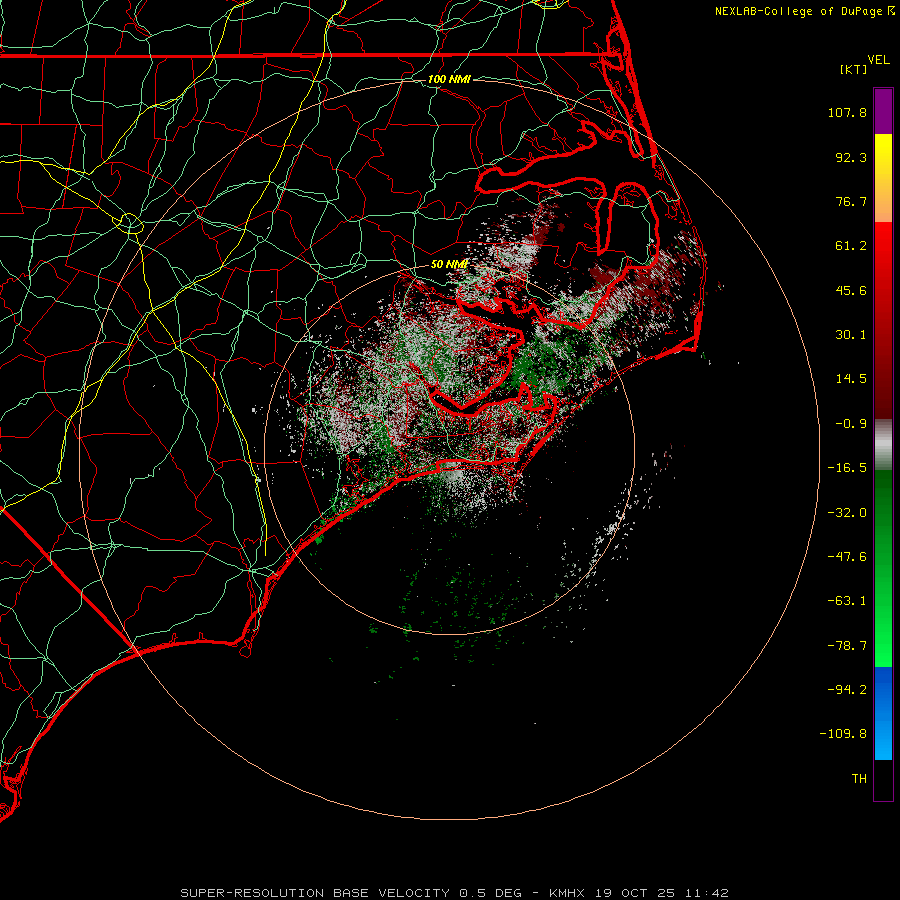Click the 45.6 velocity scale value

(x=851, y=290)
